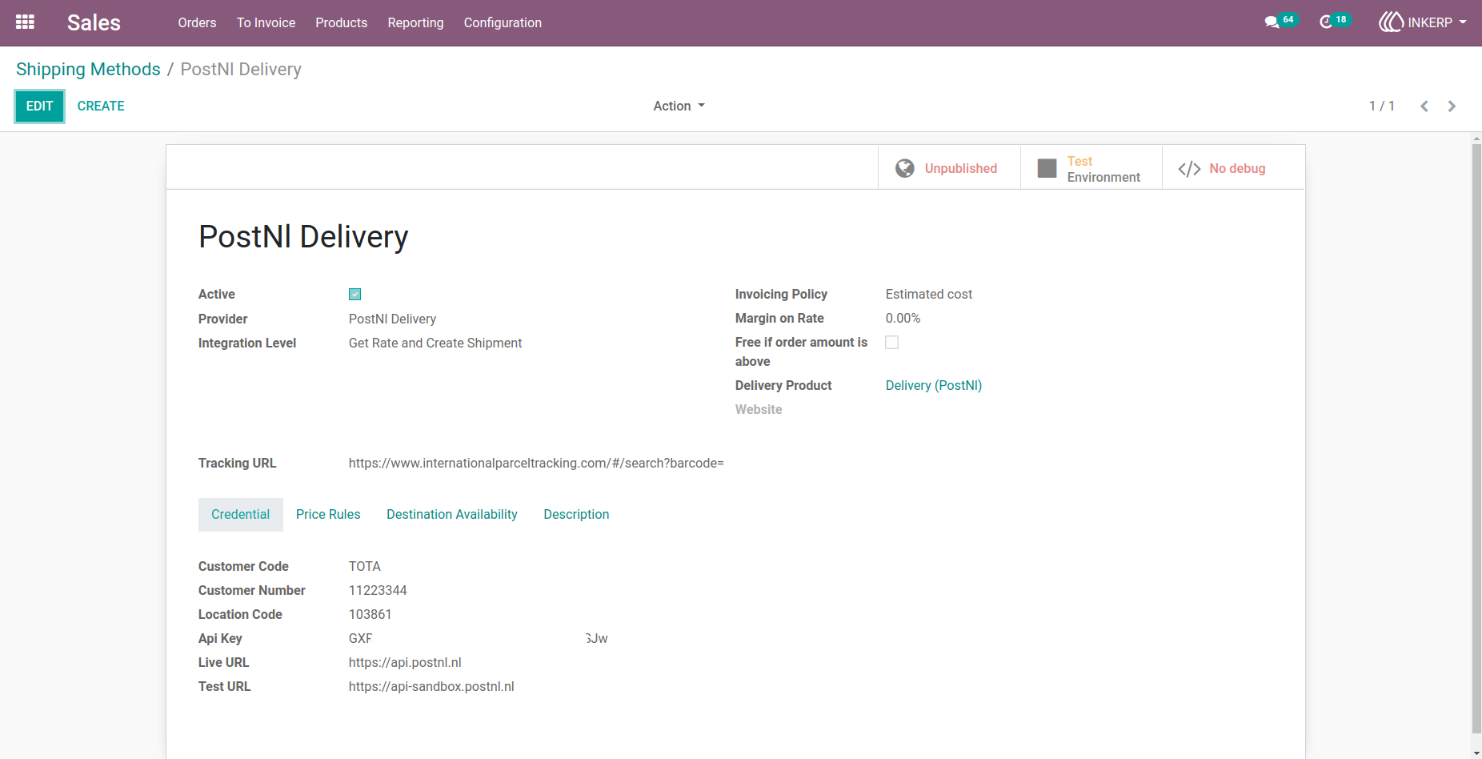Open the Configuration menu
Viewport: 1482px width, 759px height.
click(x=503, y=22)
